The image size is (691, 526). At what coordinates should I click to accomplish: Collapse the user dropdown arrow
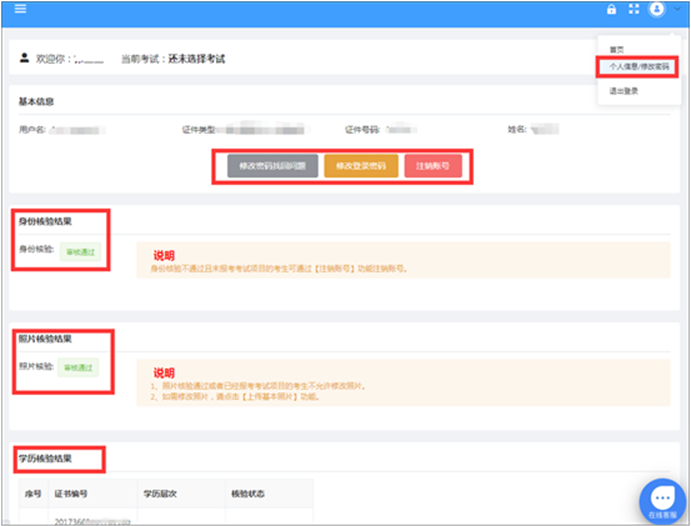[677, 9]
